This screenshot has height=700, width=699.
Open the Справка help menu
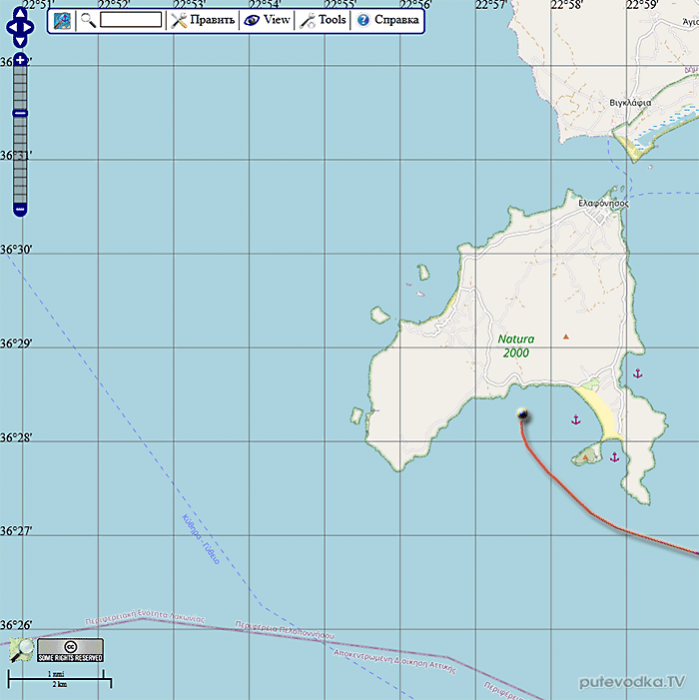coord(388,20)
